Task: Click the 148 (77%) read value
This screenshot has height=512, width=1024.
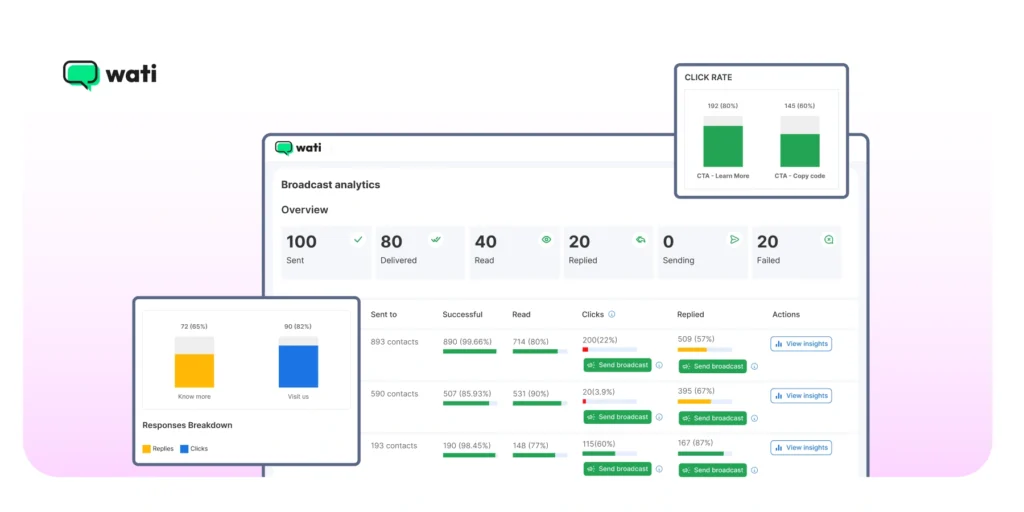Action: (530, 445)
